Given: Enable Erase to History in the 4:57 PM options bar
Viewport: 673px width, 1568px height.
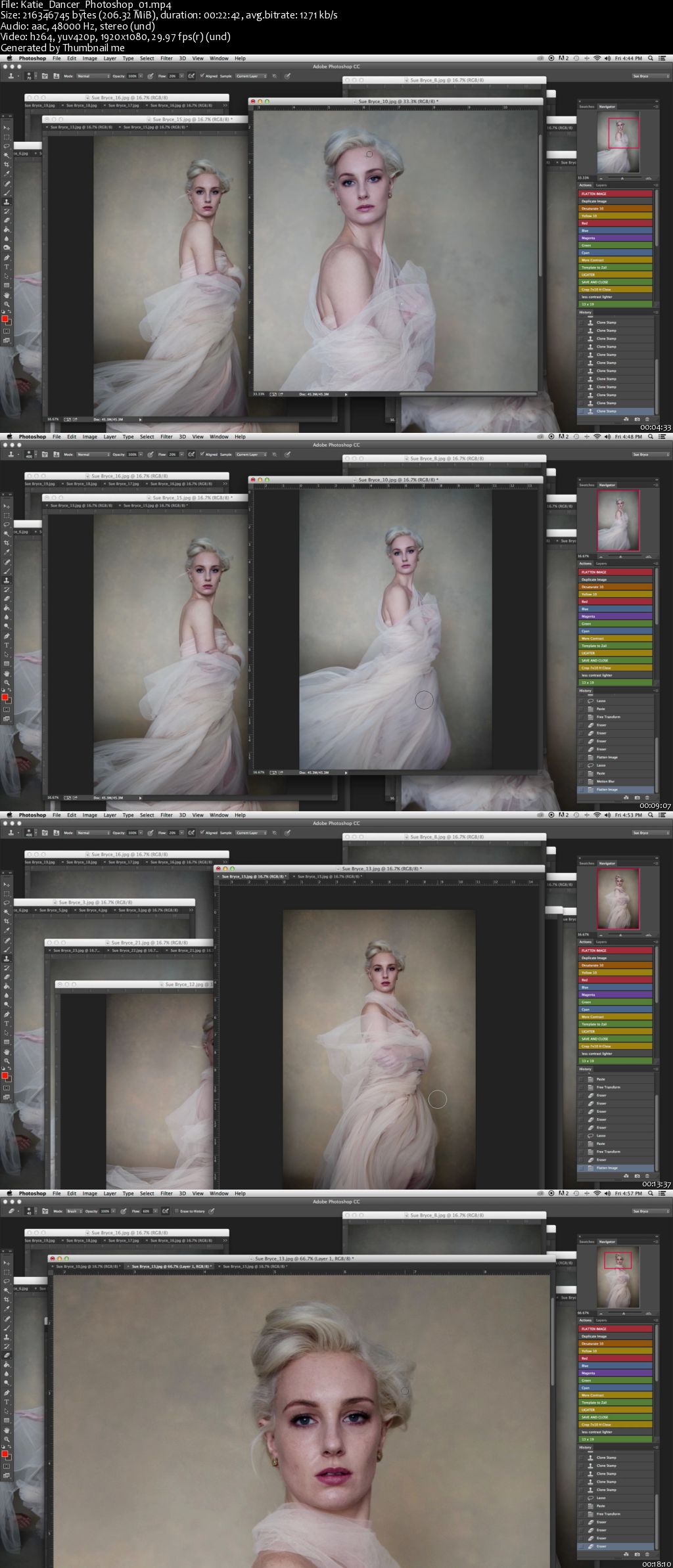Looking at the screenshot, I should [x=177, y=1211].
